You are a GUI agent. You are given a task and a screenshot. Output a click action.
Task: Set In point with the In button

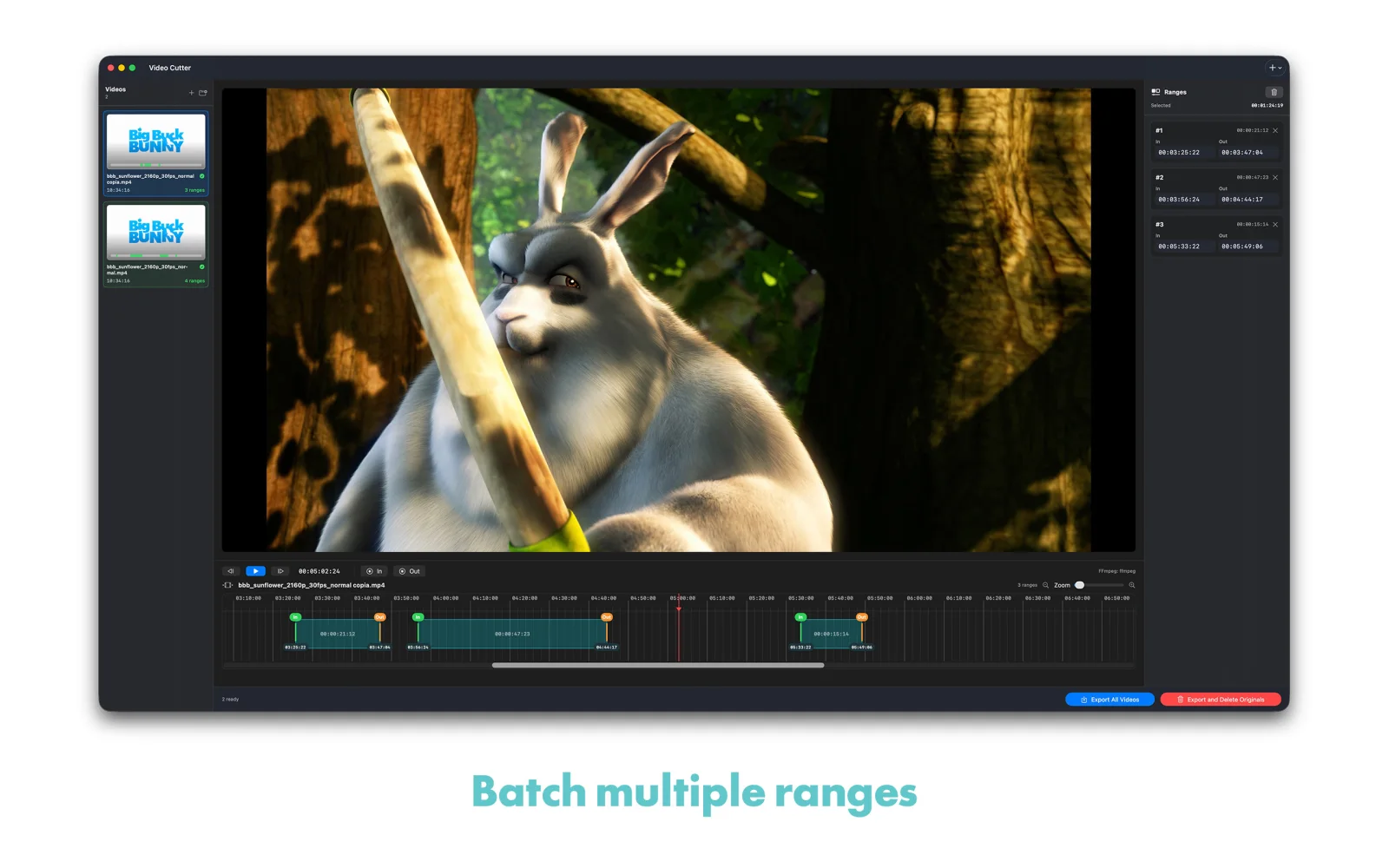[x=374, y=571]
